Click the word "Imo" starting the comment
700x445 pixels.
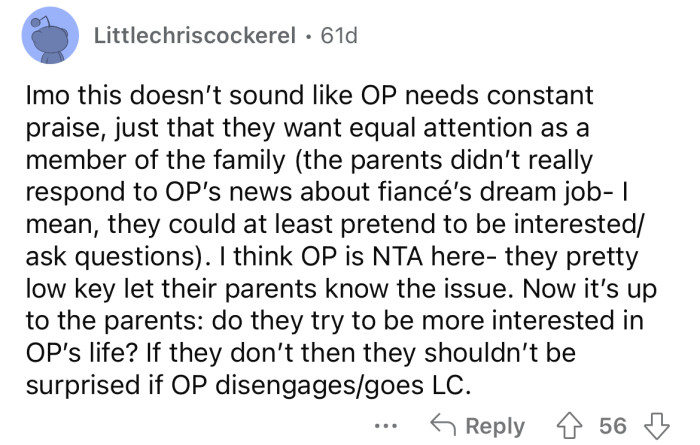[48, 96]
